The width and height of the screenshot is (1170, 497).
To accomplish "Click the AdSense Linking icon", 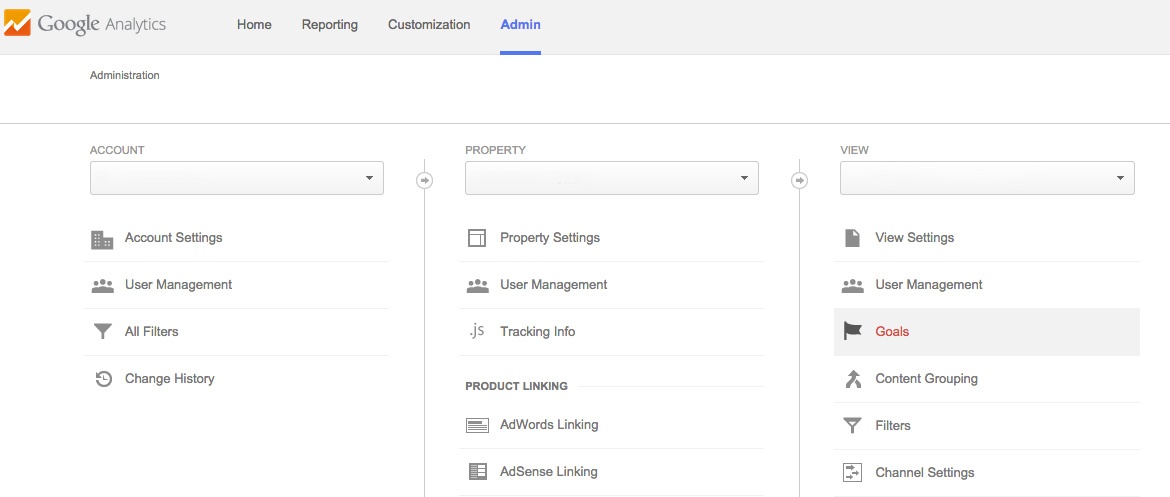I will tap(477, 471).
